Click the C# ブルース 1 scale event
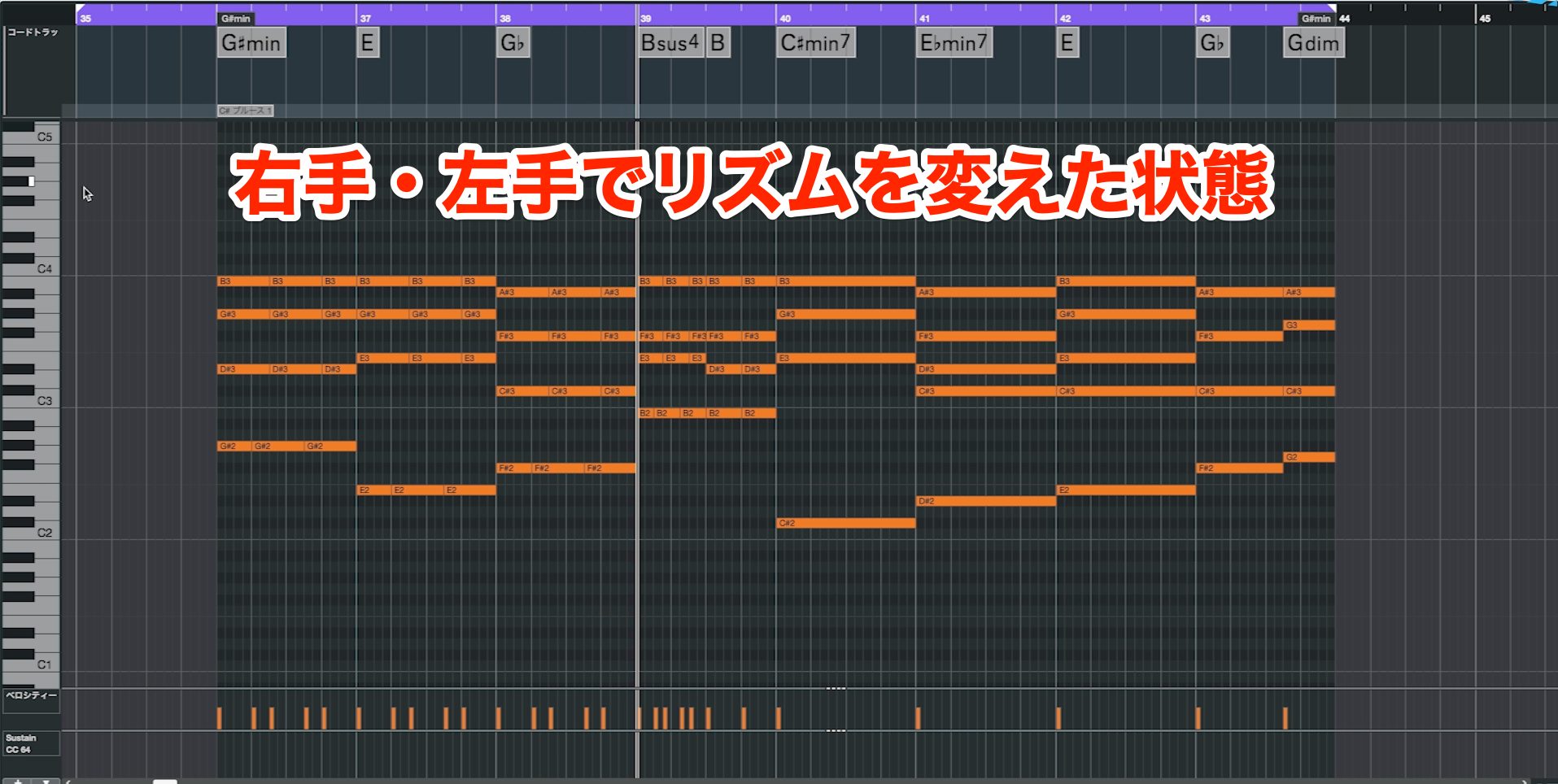 click(x=245, y=111)
